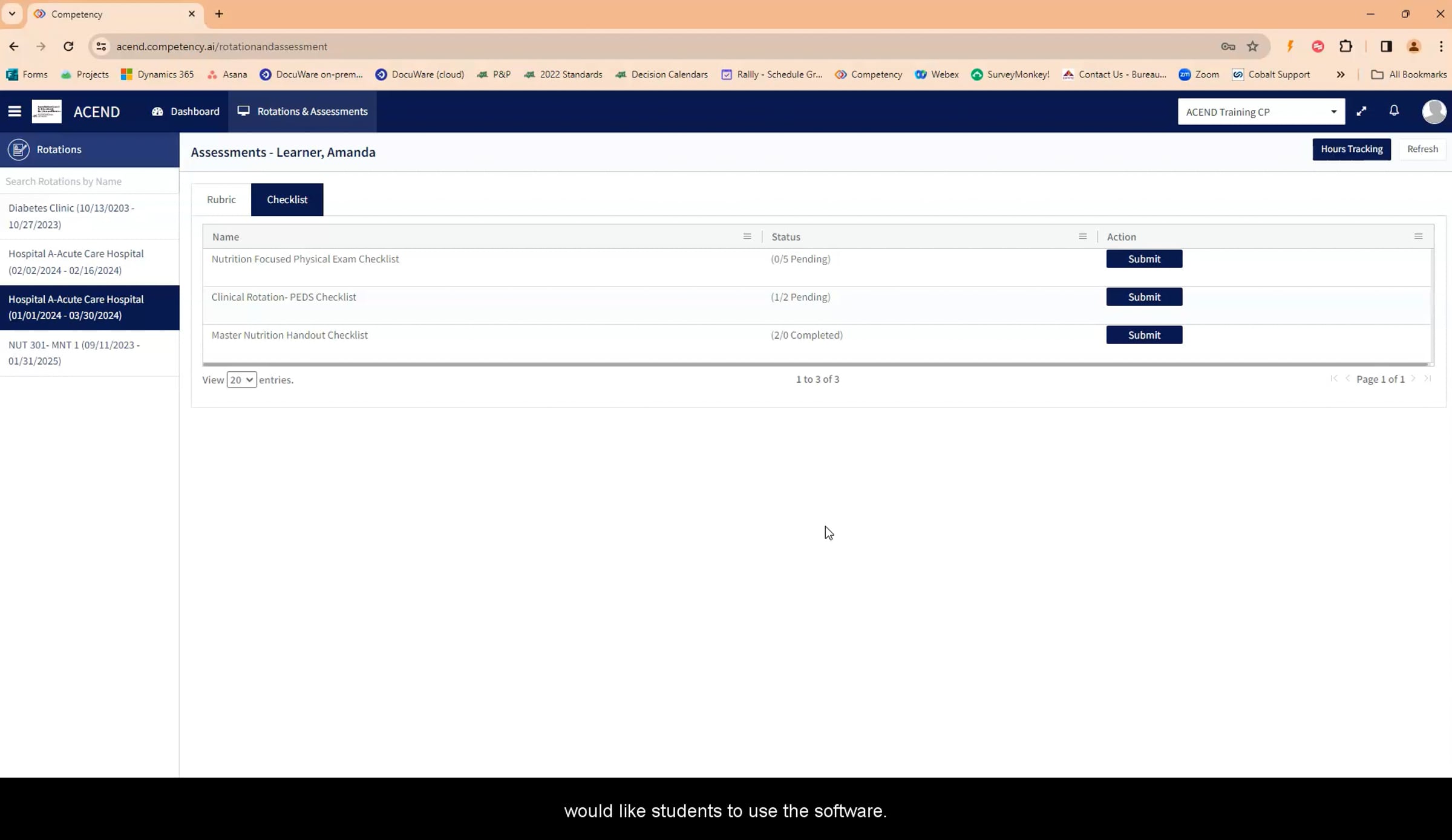Click the reload page icon
This screenshot has width=1452, height=840.
[x=69, y=47]
